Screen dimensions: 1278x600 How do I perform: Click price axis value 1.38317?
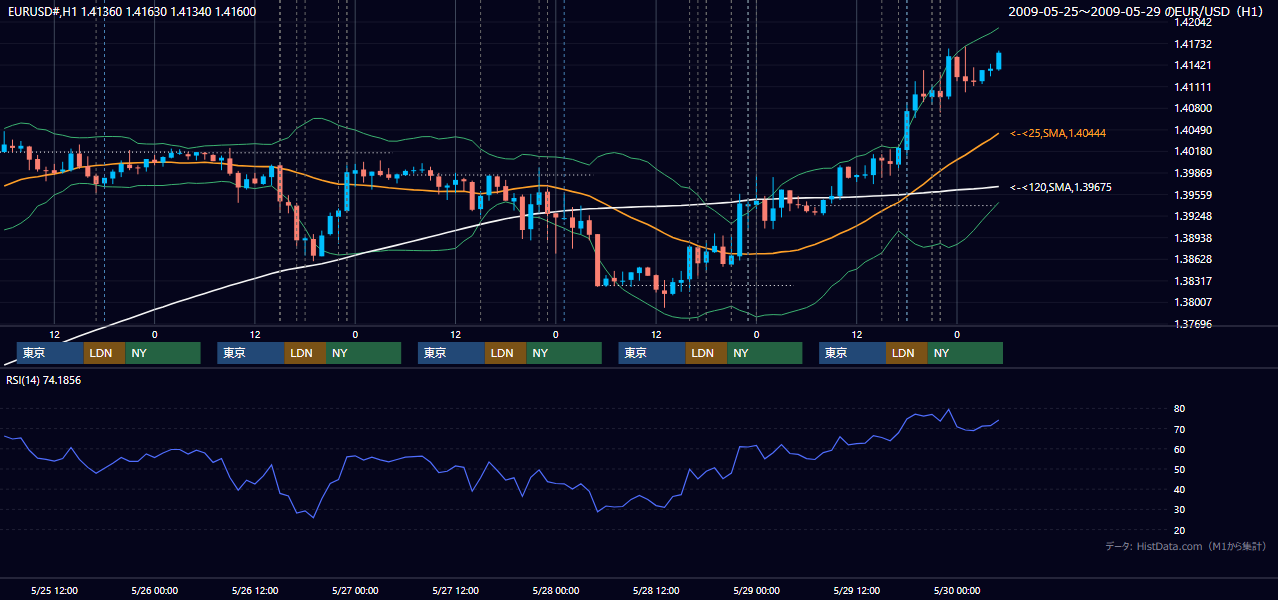point(1193,281)
